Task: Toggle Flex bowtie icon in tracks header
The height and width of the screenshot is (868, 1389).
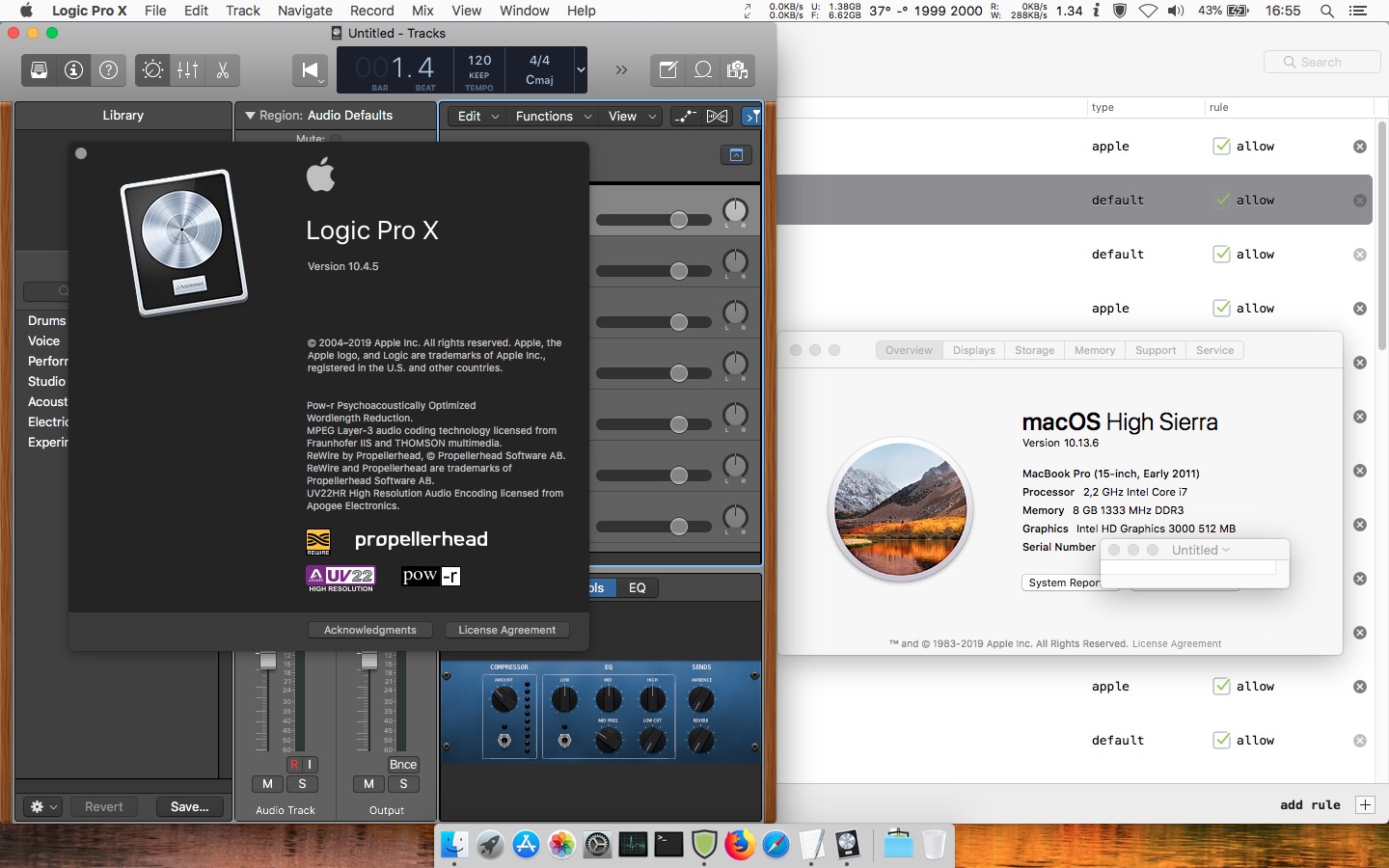Action: point(717,116)
